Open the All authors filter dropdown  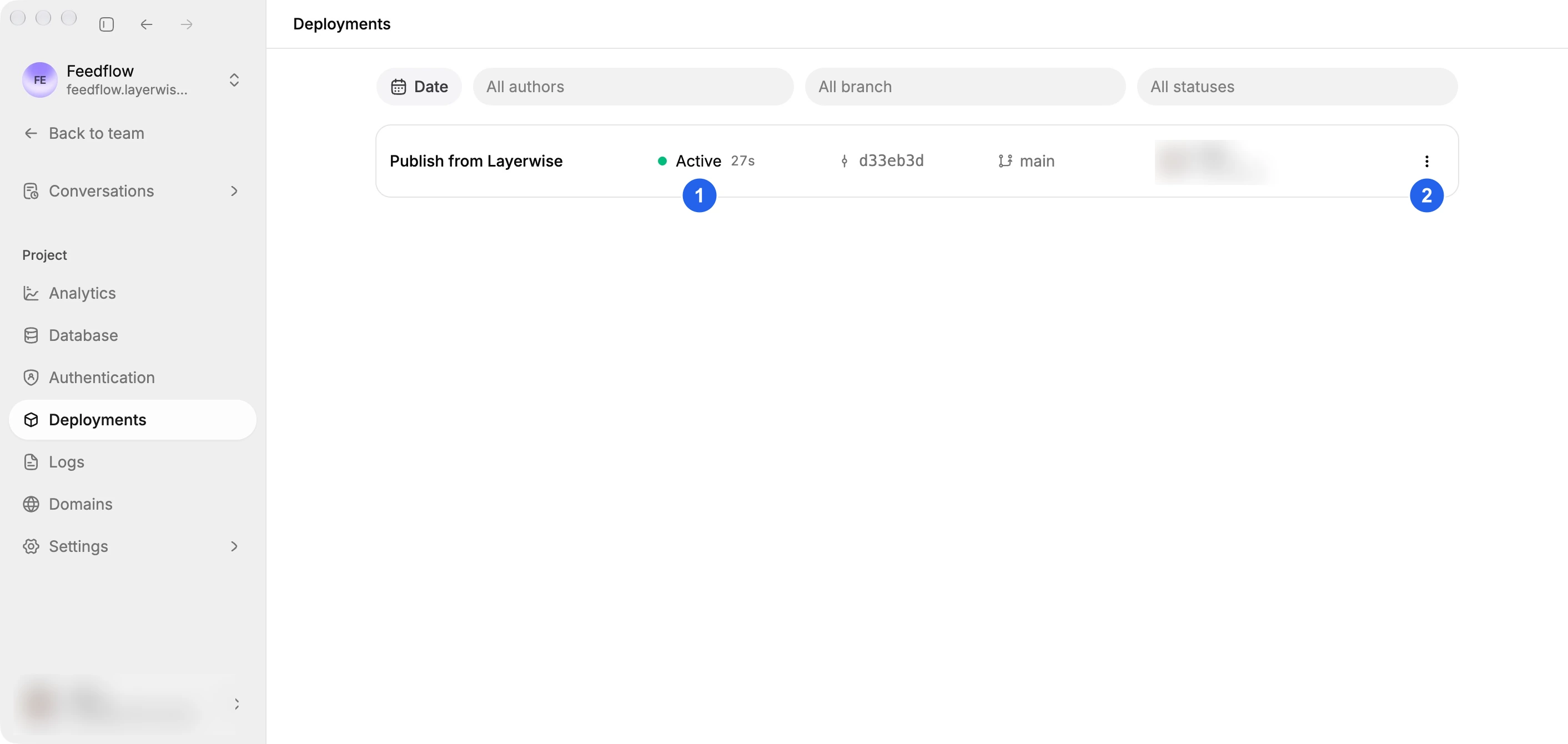(x=633, y=87)
